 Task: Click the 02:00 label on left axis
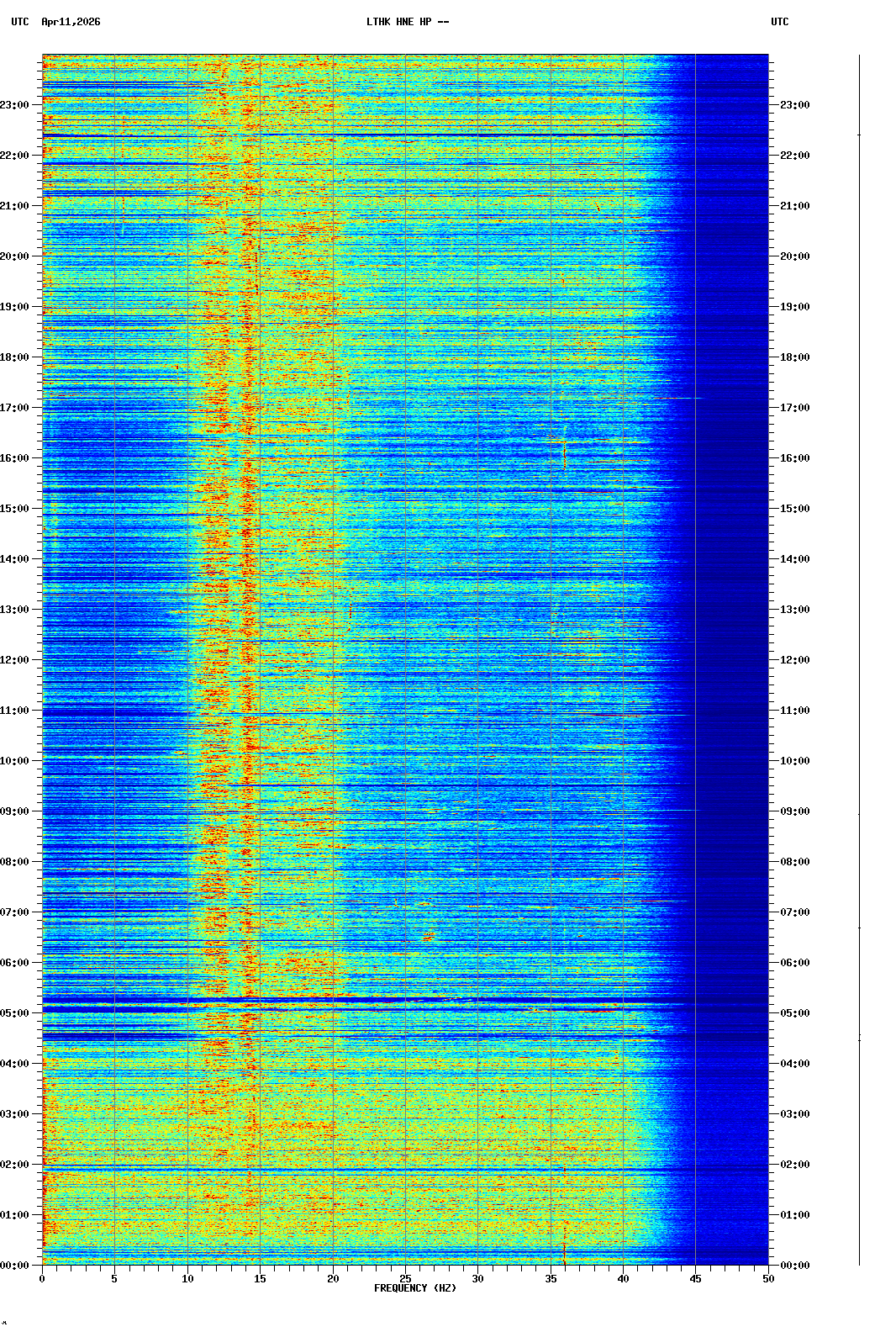pos(15,1165)
